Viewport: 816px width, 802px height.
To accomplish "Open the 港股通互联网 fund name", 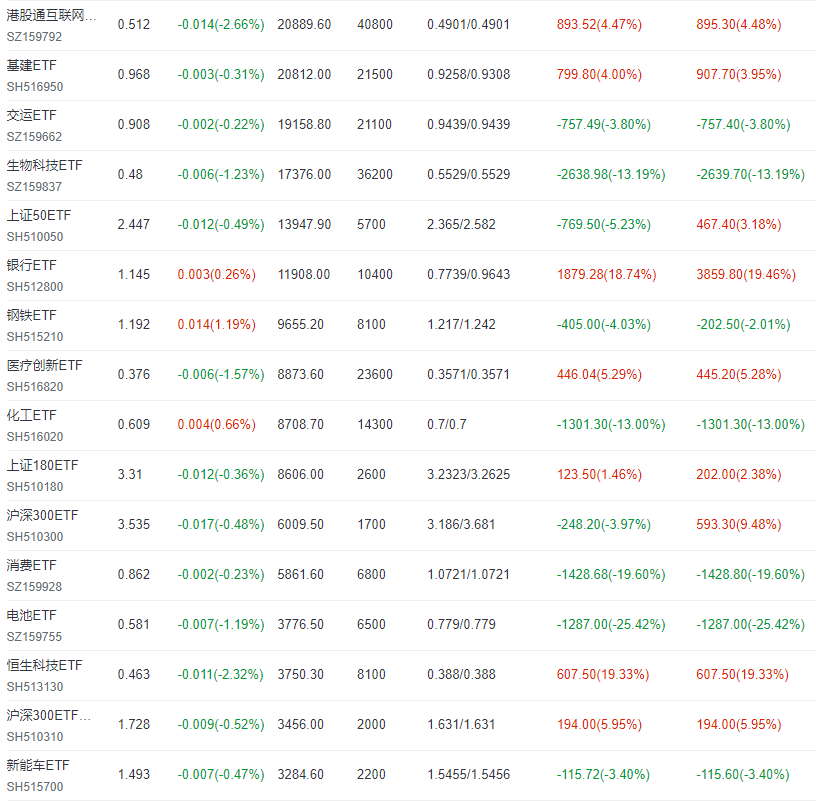I will (51, 16).
